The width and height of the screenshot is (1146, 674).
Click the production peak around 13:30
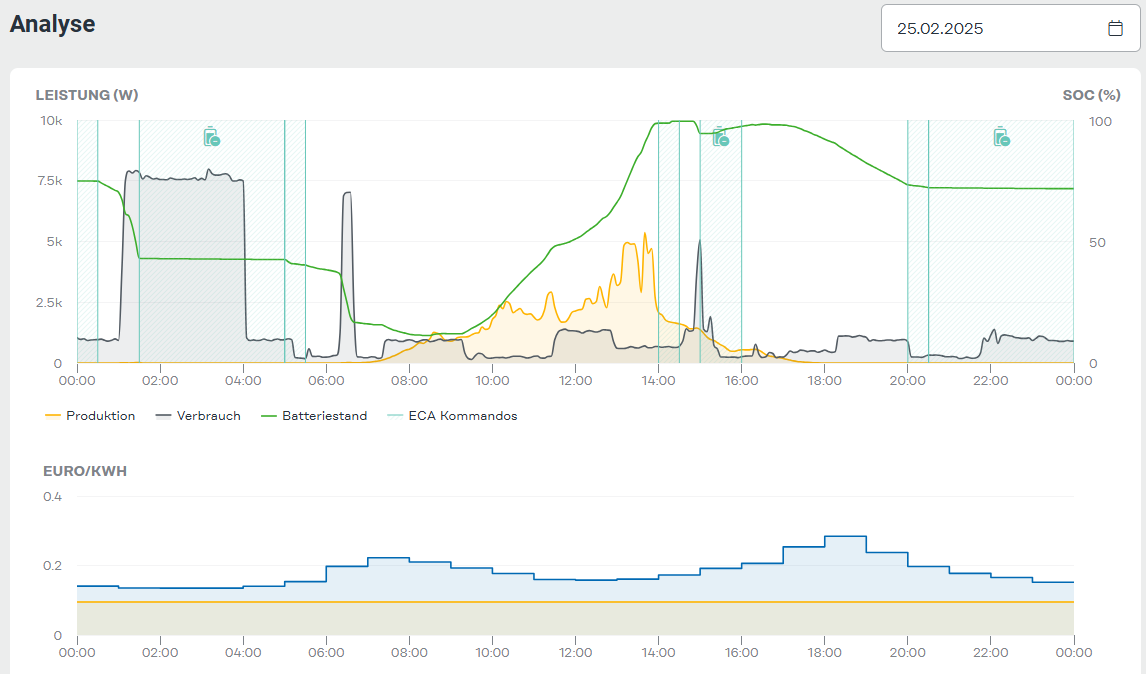click(645, 235)
